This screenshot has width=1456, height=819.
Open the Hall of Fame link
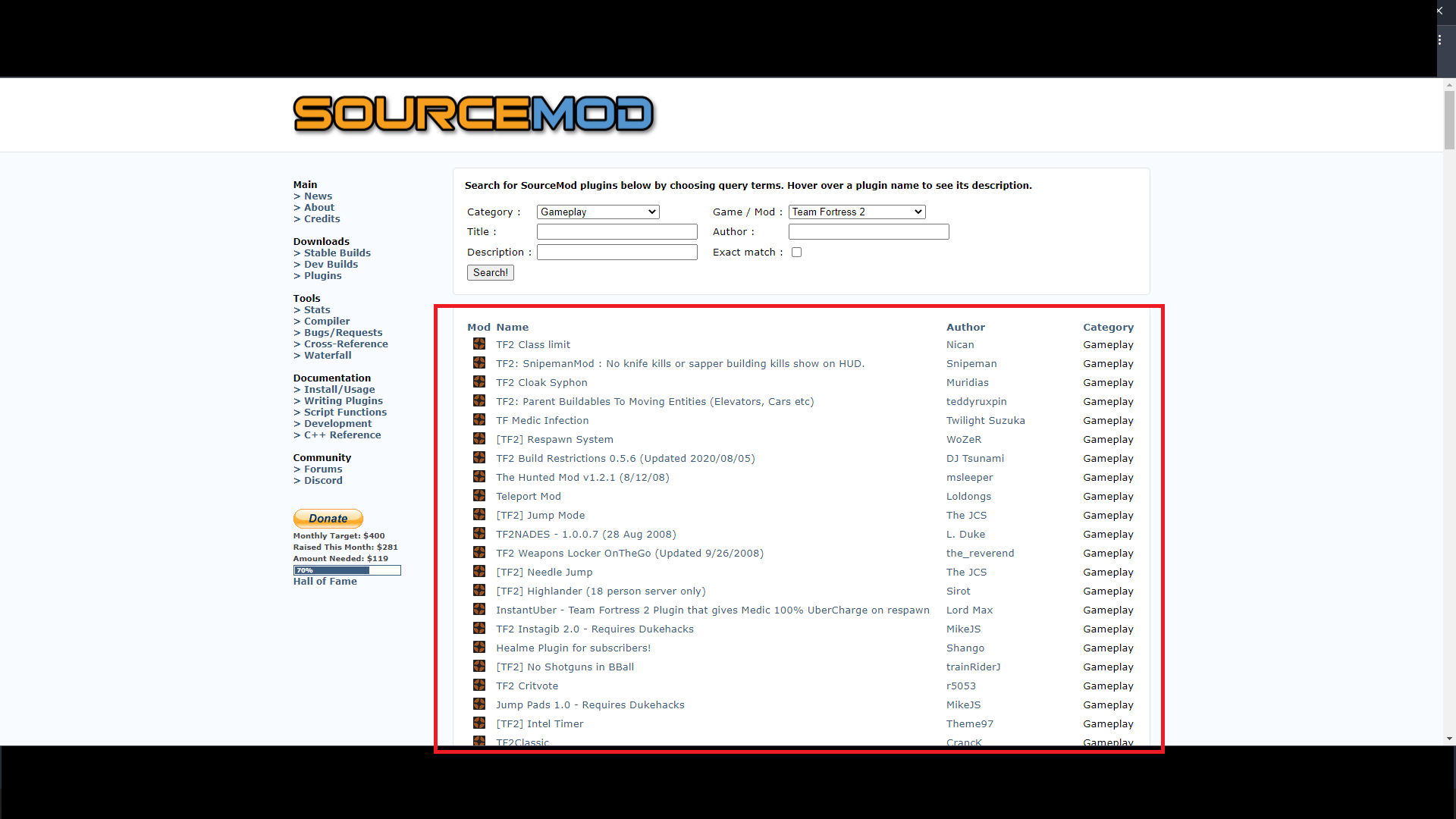325,582
